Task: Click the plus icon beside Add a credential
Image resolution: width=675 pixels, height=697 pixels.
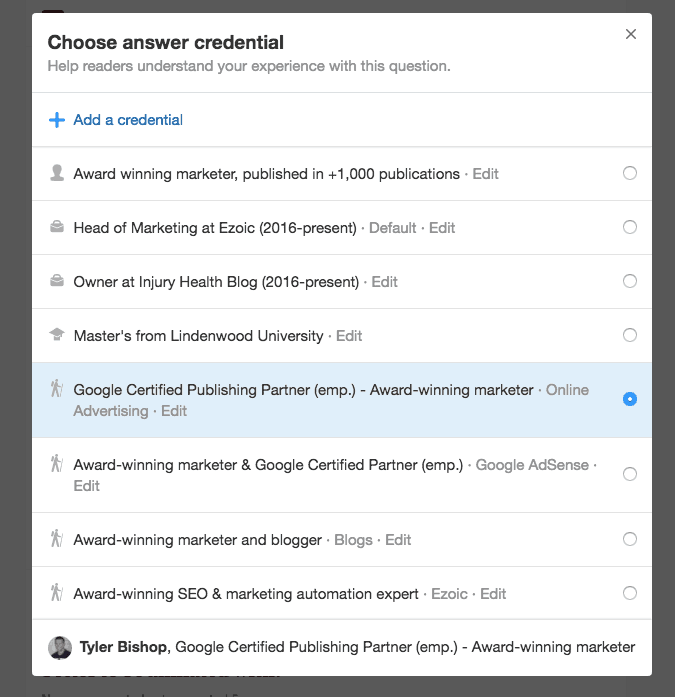Action: coord(57,120)
